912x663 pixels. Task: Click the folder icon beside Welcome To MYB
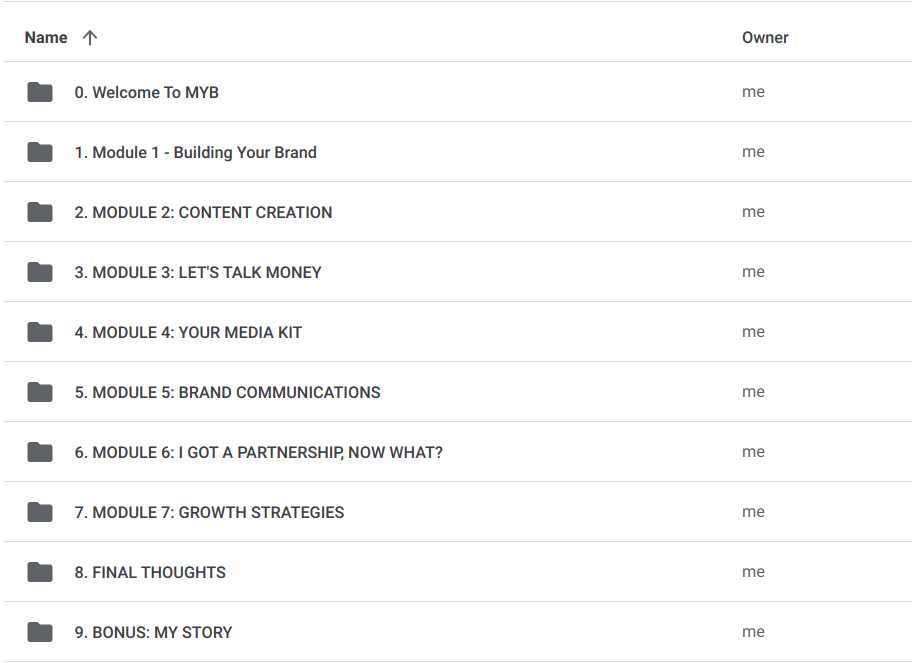pos(40,93)
